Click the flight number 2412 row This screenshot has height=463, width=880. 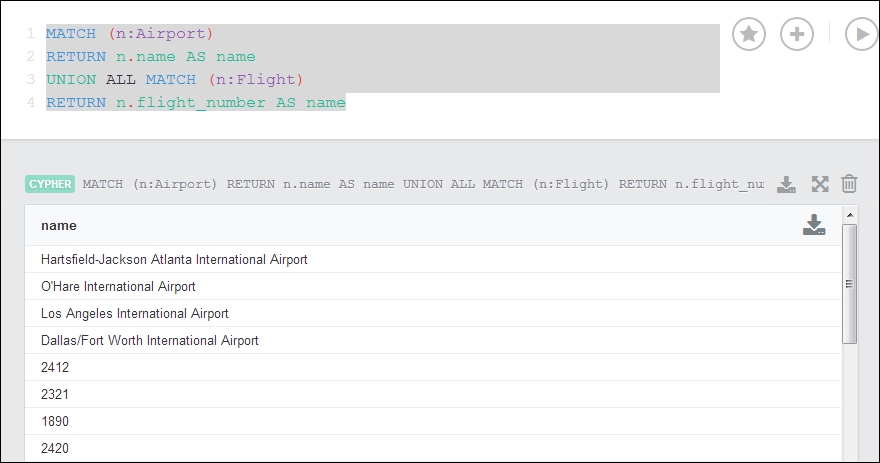coord(433,367)
